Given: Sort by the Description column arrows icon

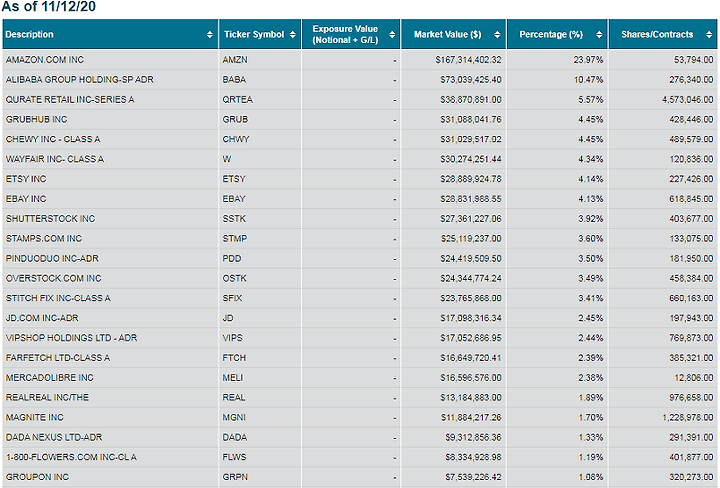Looking at the screenshot, I should [x=210, y=34].
